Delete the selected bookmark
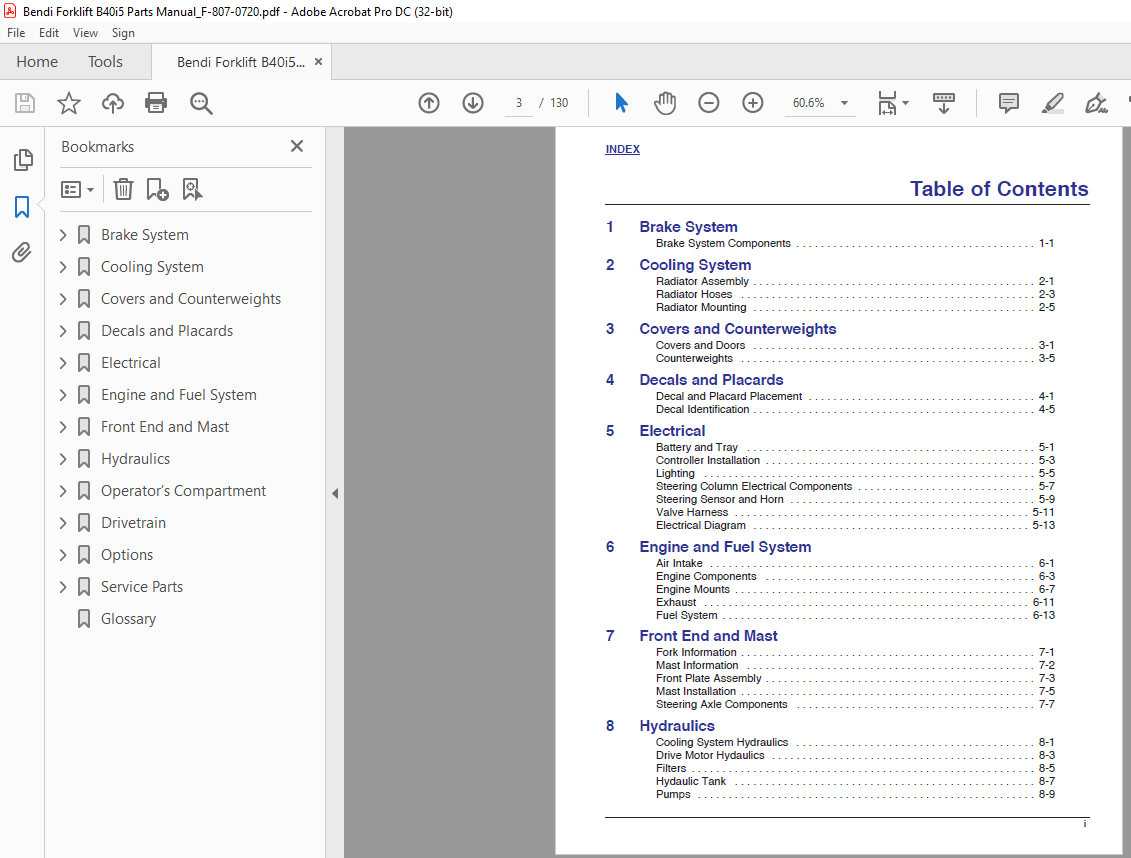Viewport: 1131px width, 858px height. tap(123, 189)
